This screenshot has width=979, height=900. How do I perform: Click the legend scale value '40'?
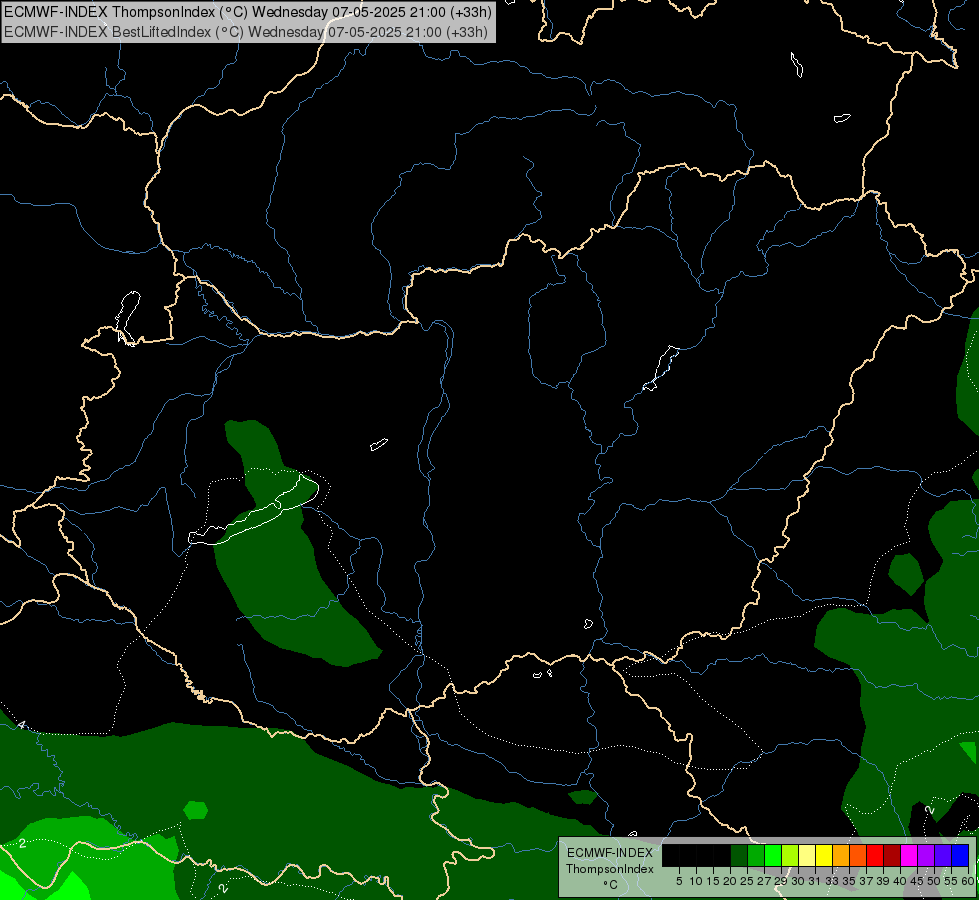coord(900,881)
